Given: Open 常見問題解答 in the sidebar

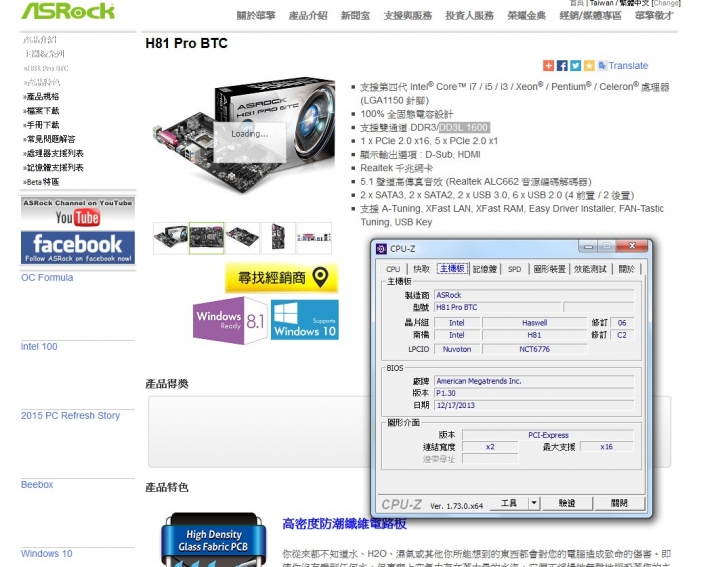Looking at the screenshot, I should point(49,139).
